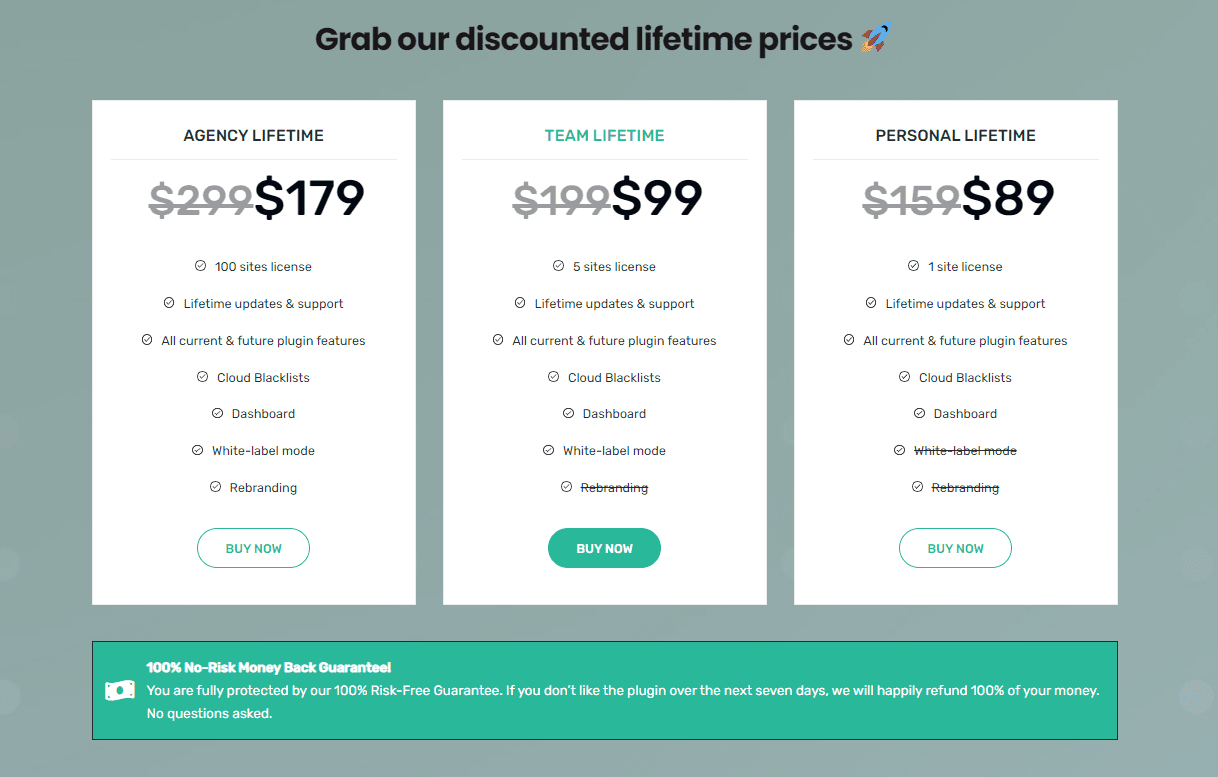The height and width of the screenshot is (777, 1218).
Task: Click the check icon next to Agency Rebranding
Action: [x=216, y=487]
